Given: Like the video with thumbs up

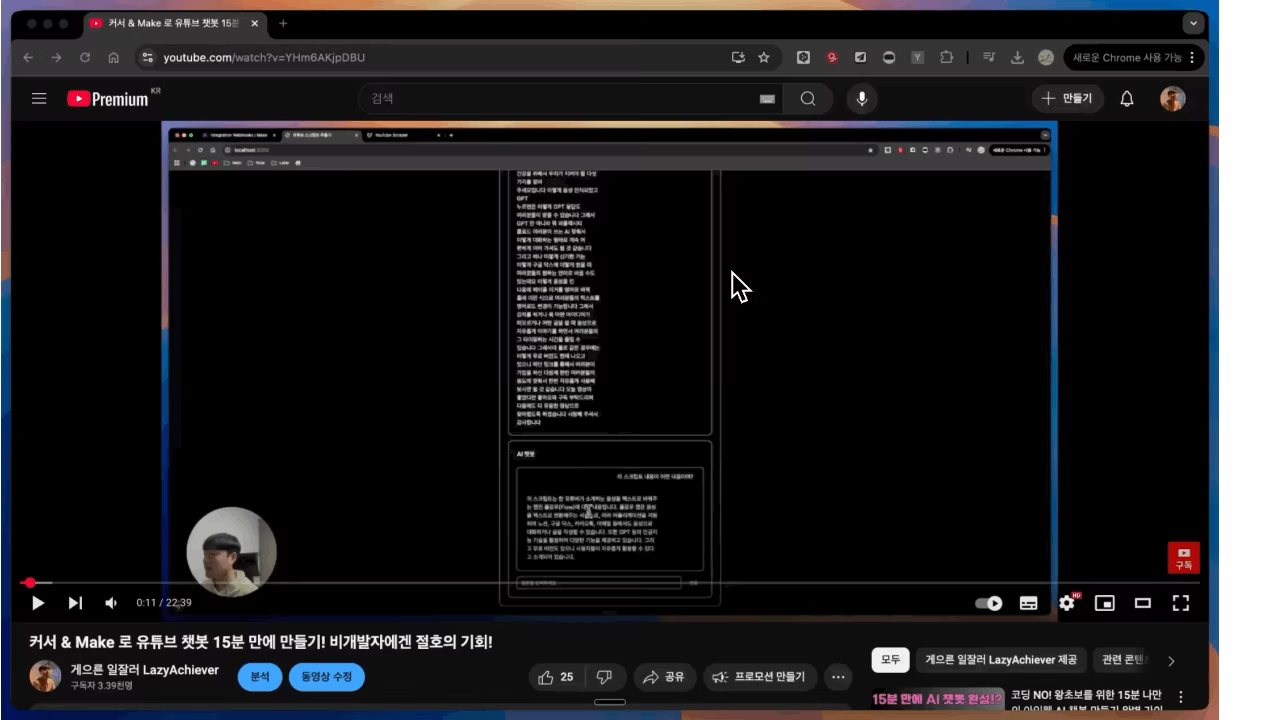Looking at the screenshot, I should pos(555,677).
